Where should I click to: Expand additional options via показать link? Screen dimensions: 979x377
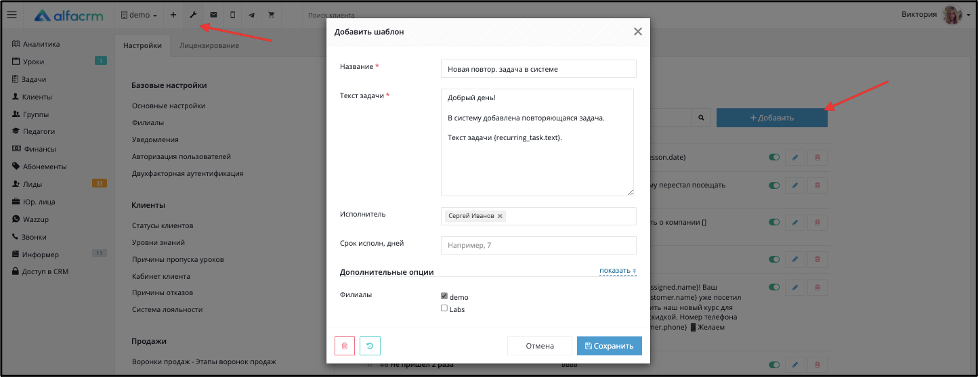click(617, 270)
